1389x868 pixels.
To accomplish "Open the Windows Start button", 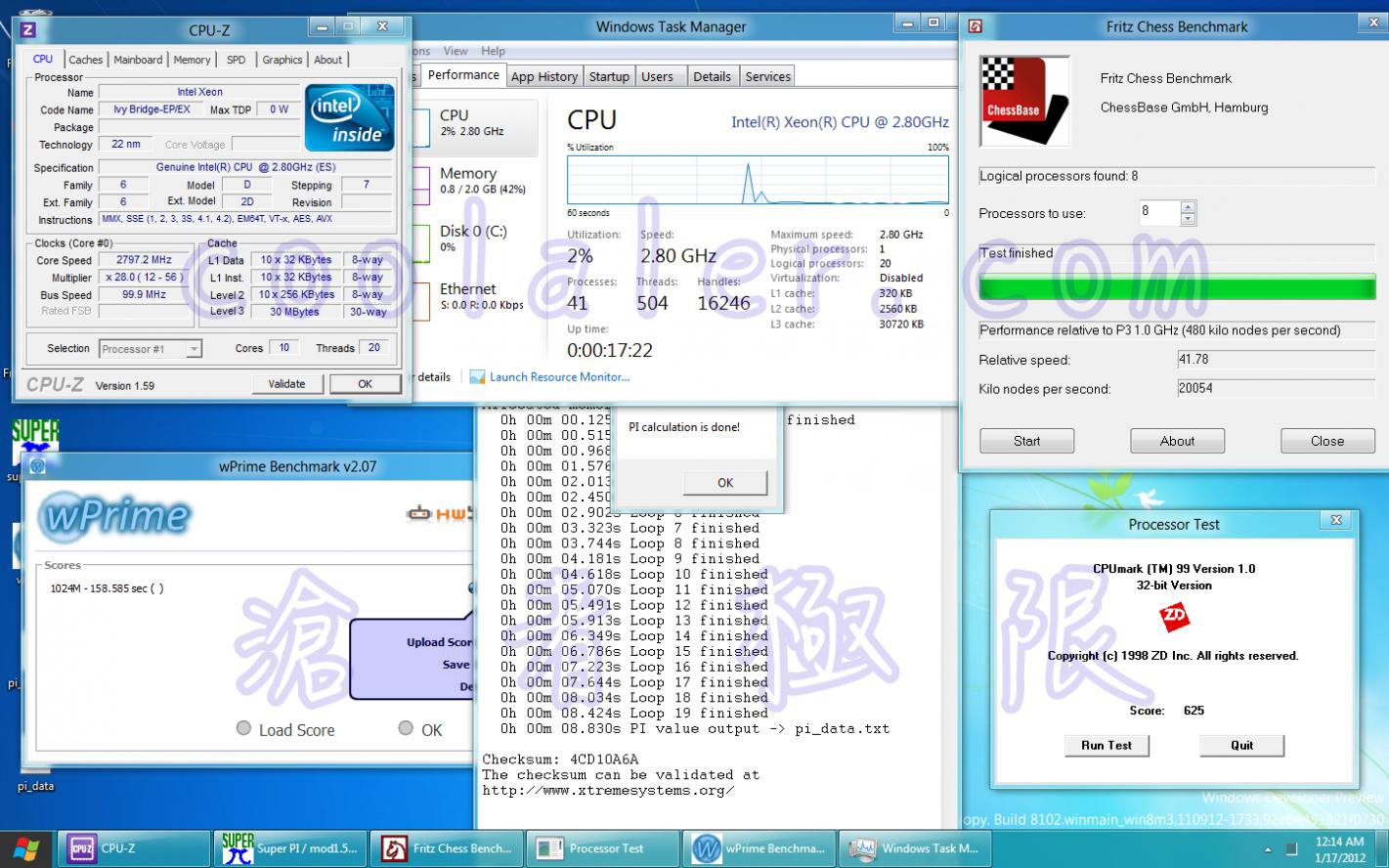I will pos(25,847).
